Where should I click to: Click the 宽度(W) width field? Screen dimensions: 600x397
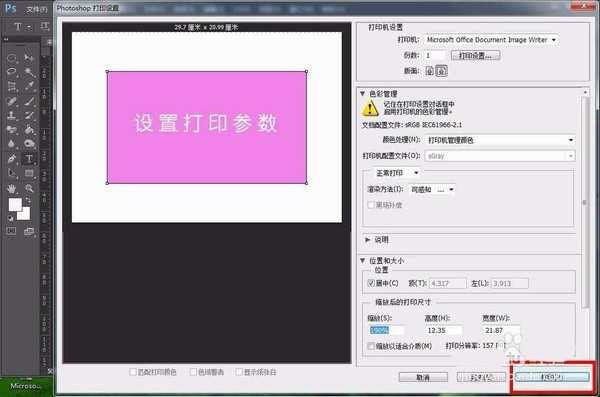[x=501, y=330]
